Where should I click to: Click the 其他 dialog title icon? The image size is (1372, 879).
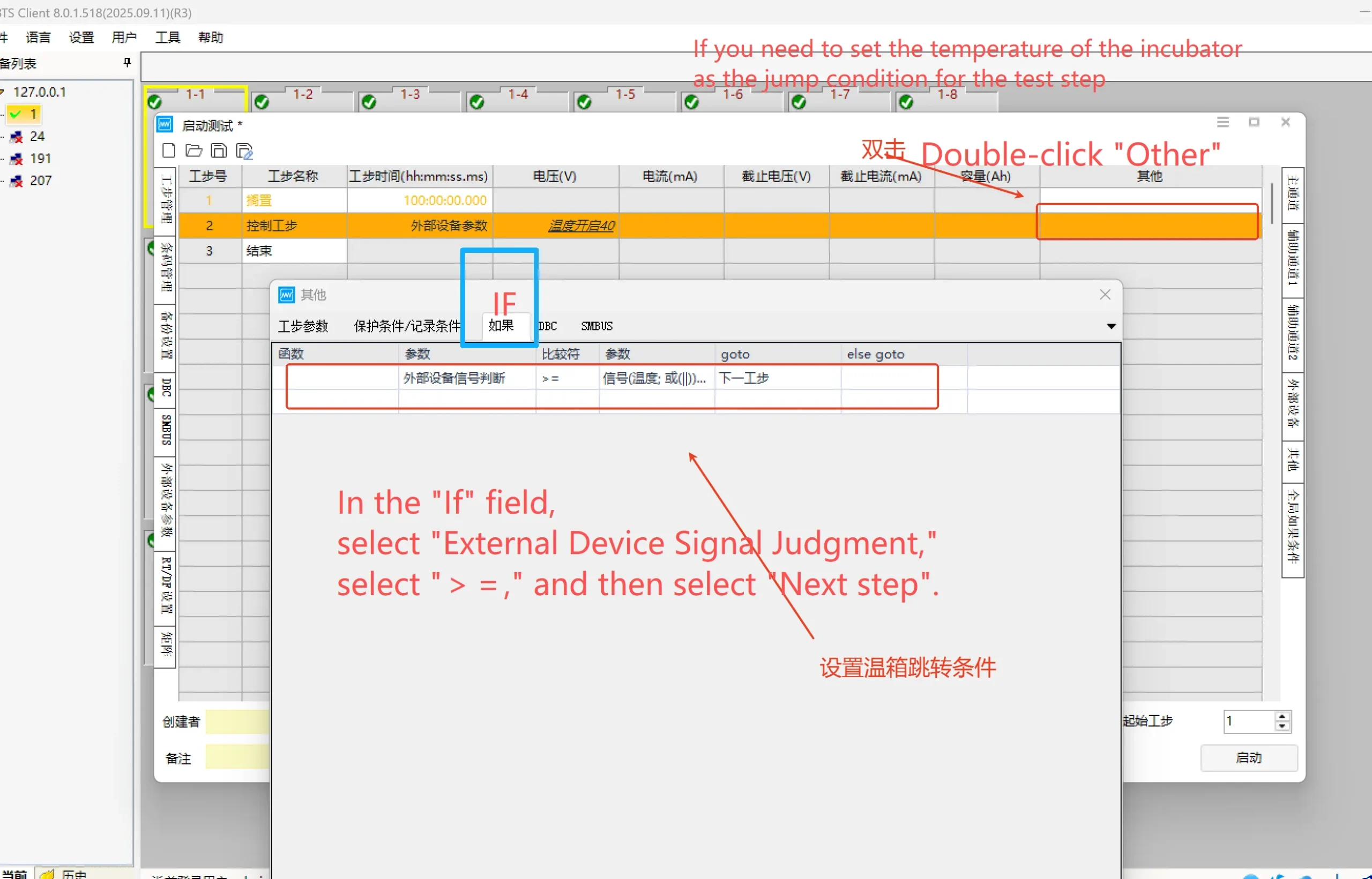(287, 295)
